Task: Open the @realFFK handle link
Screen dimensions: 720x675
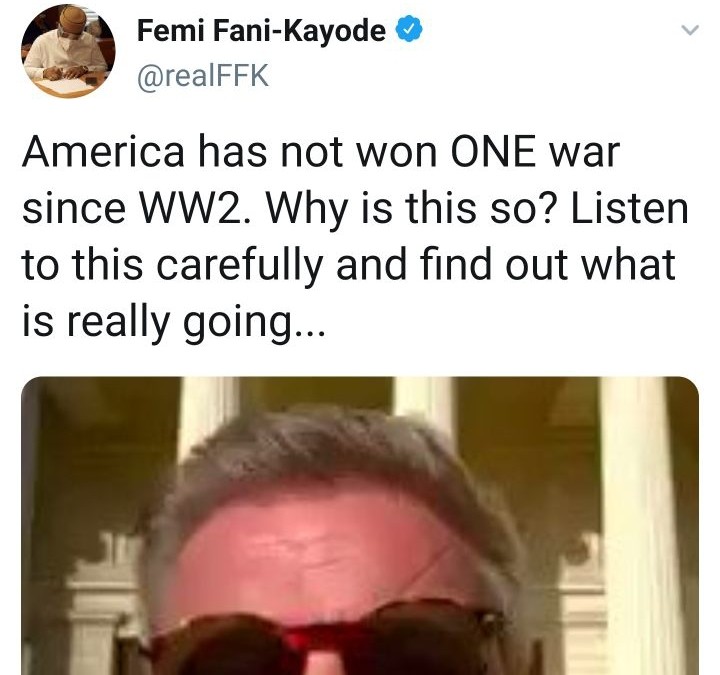Action: (x=202, y=75)
